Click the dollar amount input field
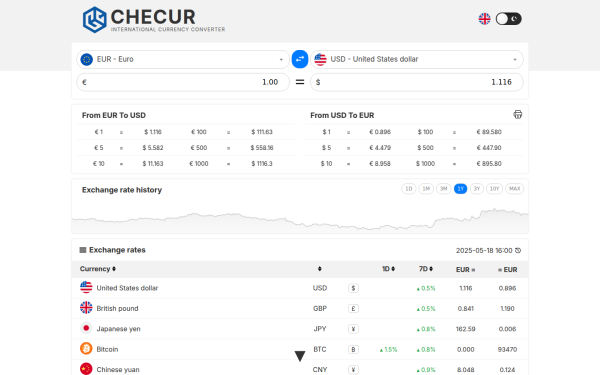 [x=417, y=82]
